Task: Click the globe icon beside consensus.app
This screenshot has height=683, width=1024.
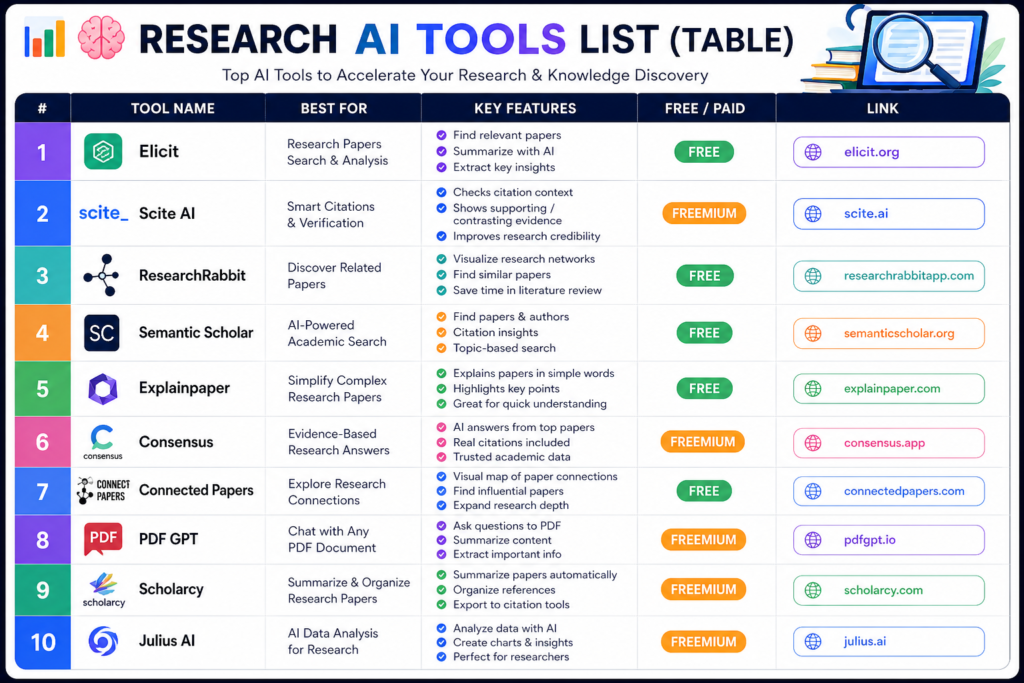Action: tap(813, 443)
